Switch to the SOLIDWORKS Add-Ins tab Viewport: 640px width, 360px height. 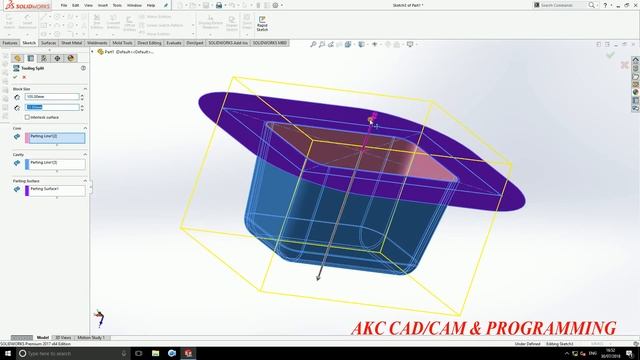tap(228, 43)
